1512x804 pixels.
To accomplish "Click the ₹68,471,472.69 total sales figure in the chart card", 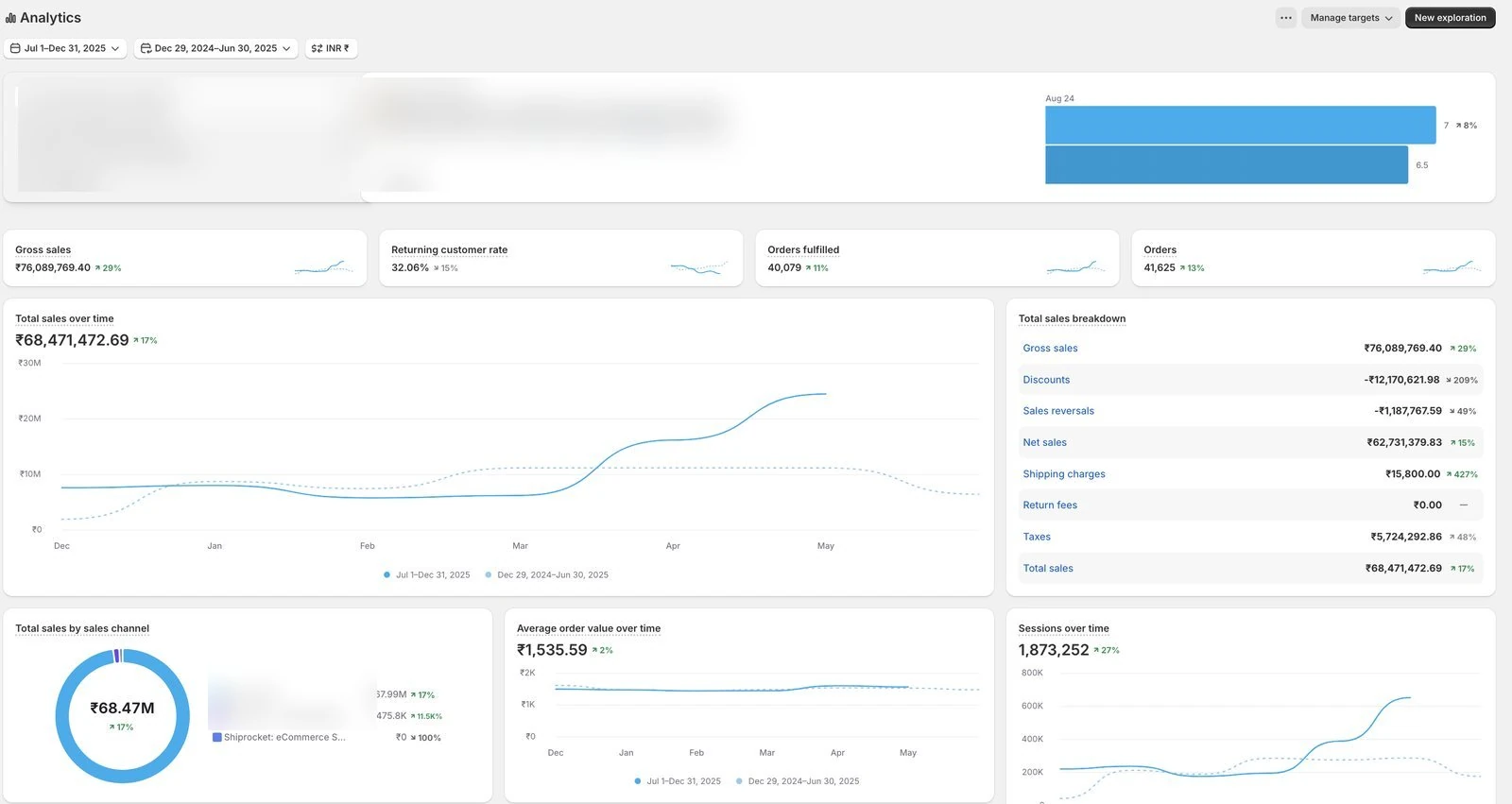I will pyautogui.click(x=72, y=340).
